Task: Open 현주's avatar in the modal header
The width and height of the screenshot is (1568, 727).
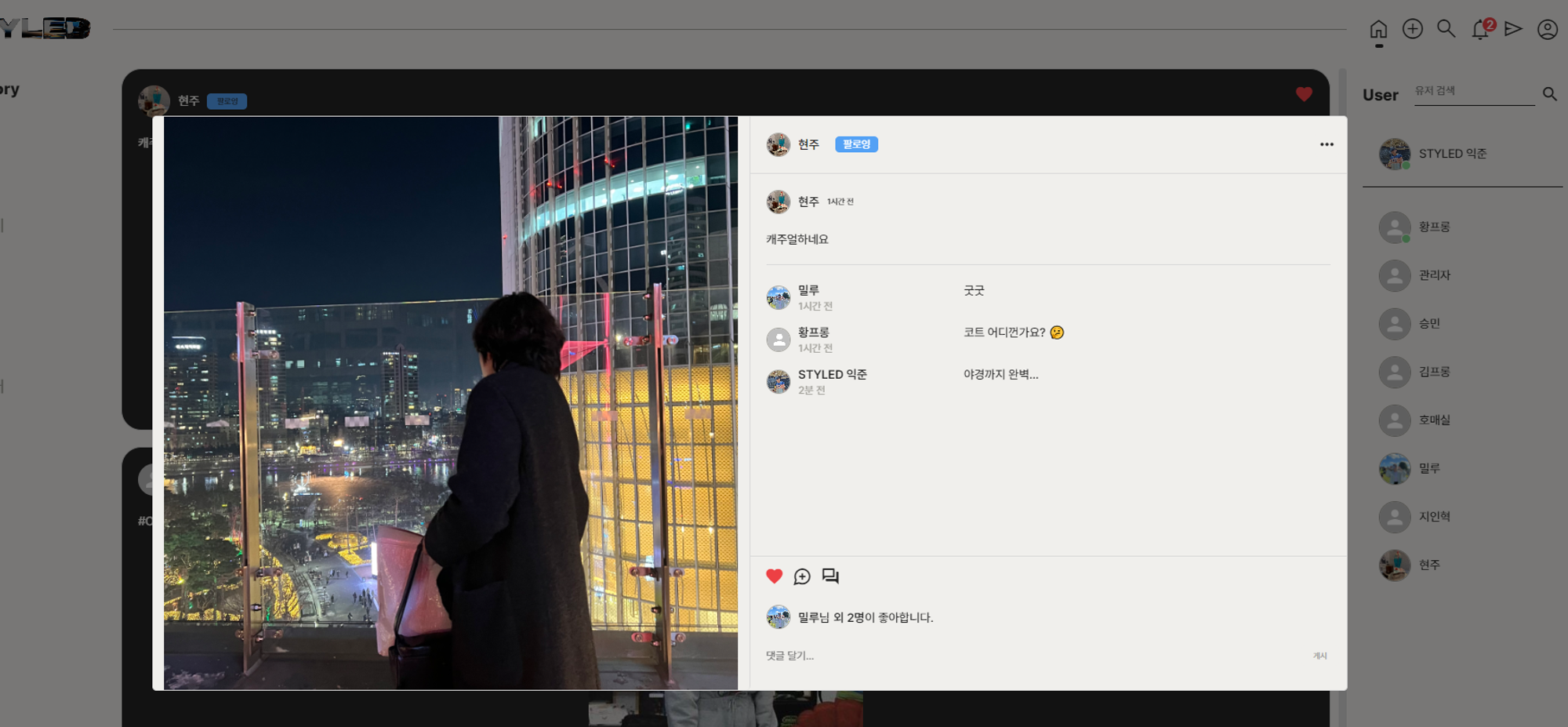Action: click(778, 144)
